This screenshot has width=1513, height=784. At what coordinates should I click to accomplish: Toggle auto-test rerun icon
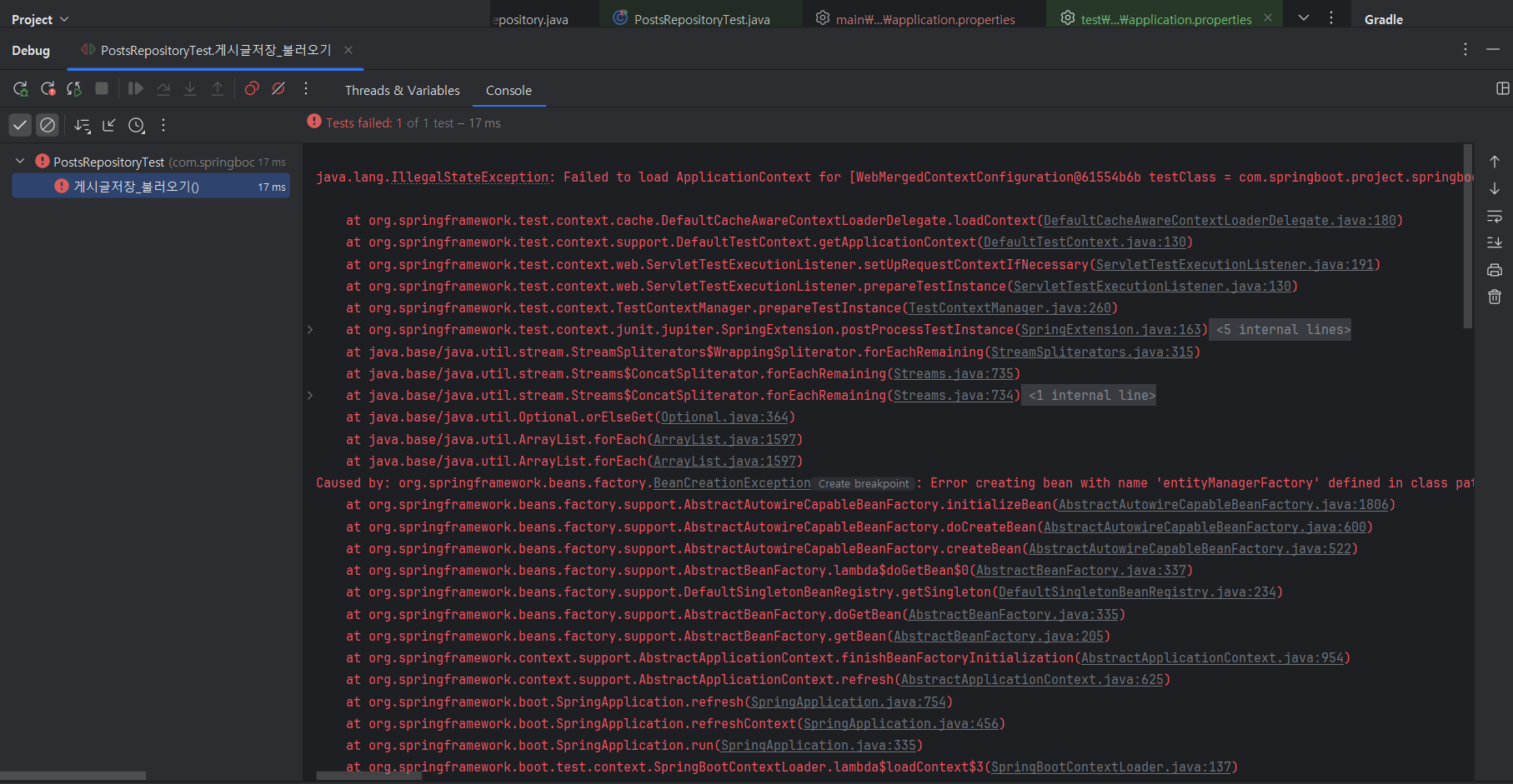[x=74, y=88]
